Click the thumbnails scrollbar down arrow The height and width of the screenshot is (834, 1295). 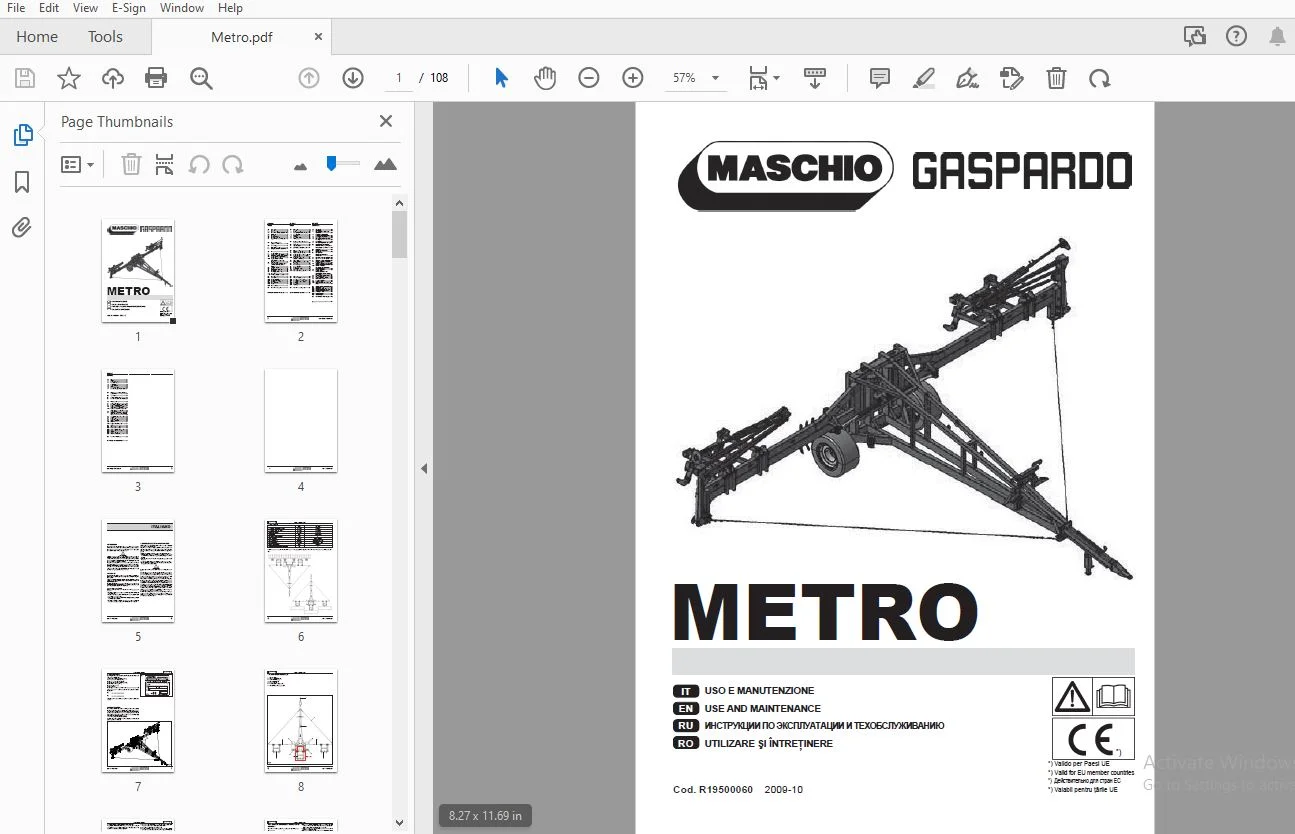400,823
